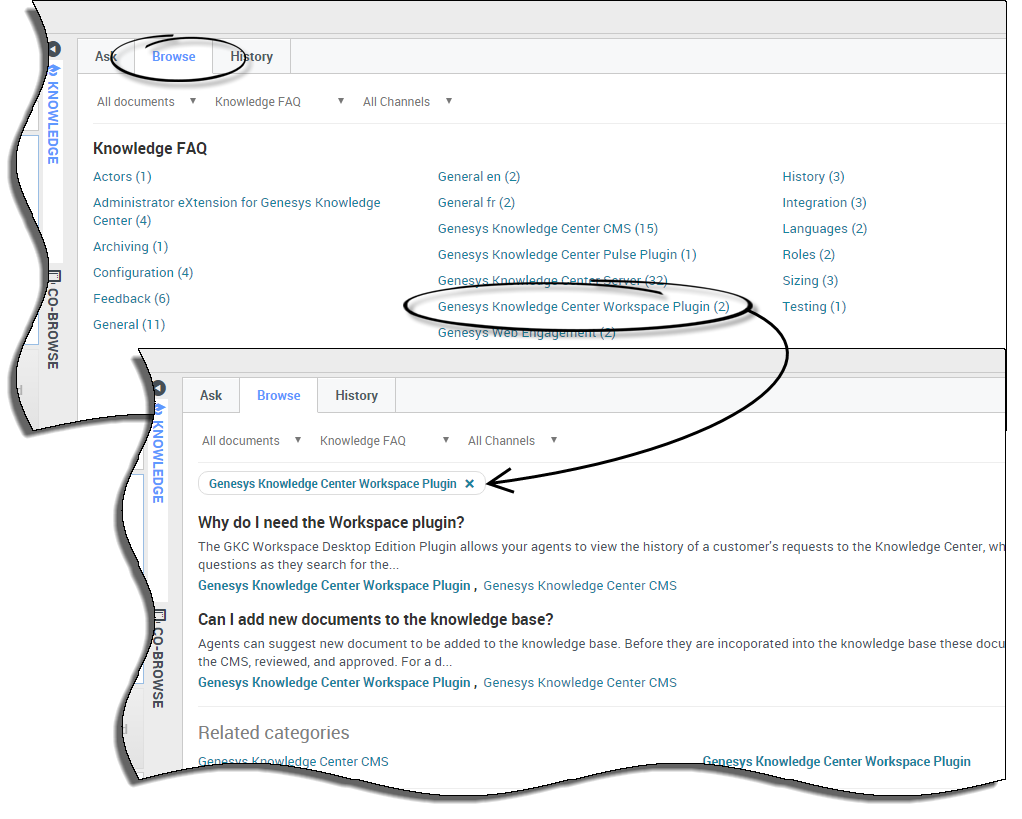Switch to the circled Browse tab
Viewport: 1022px width, 819px height.
click(x=174, y=57)
